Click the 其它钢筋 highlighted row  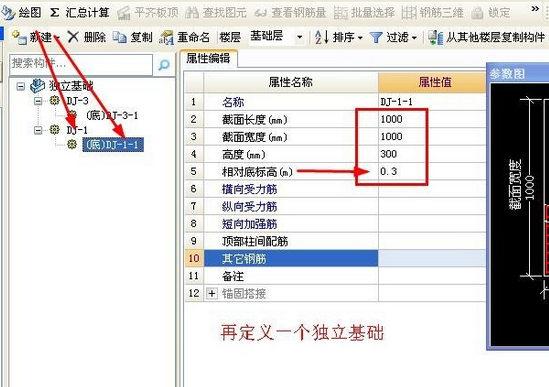click(335, 258)
